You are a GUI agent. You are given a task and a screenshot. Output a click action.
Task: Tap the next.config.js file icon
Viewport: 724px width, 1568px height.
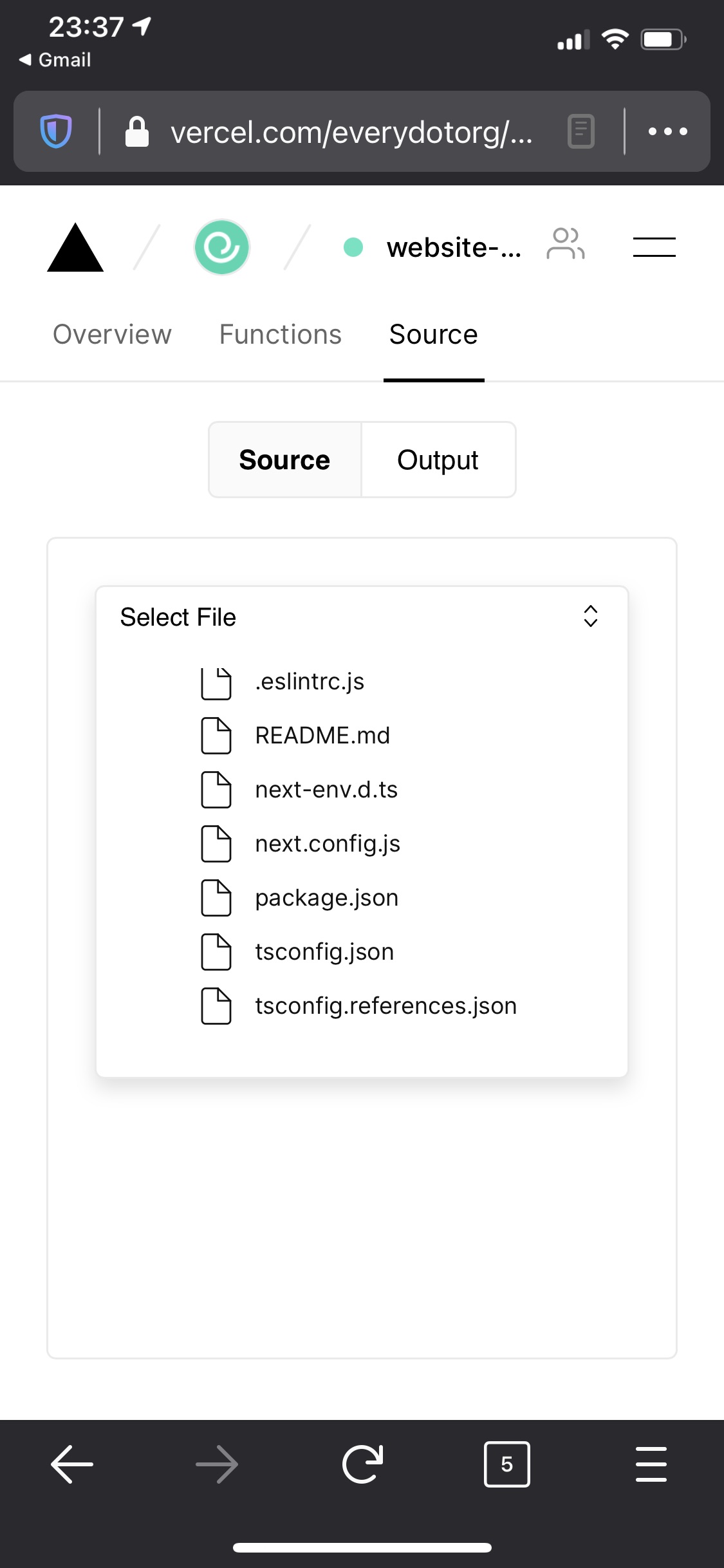click(216, 843)
